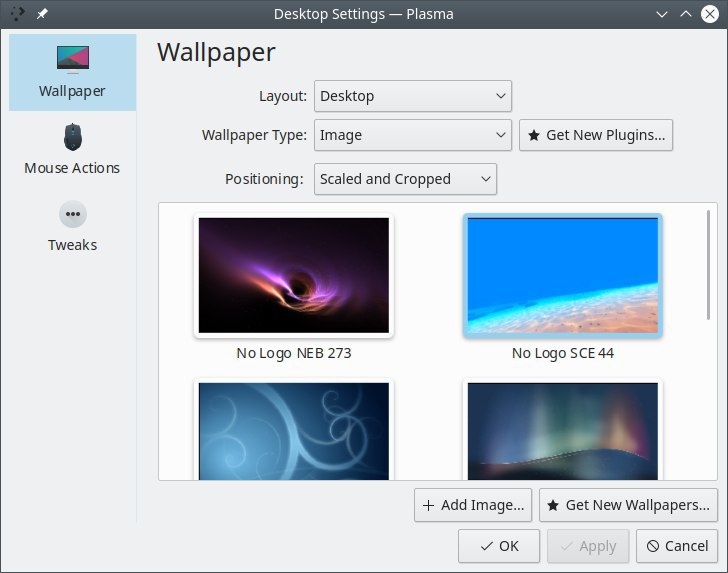Switch to the Tweaks page
728x573 pixels.
72,226
